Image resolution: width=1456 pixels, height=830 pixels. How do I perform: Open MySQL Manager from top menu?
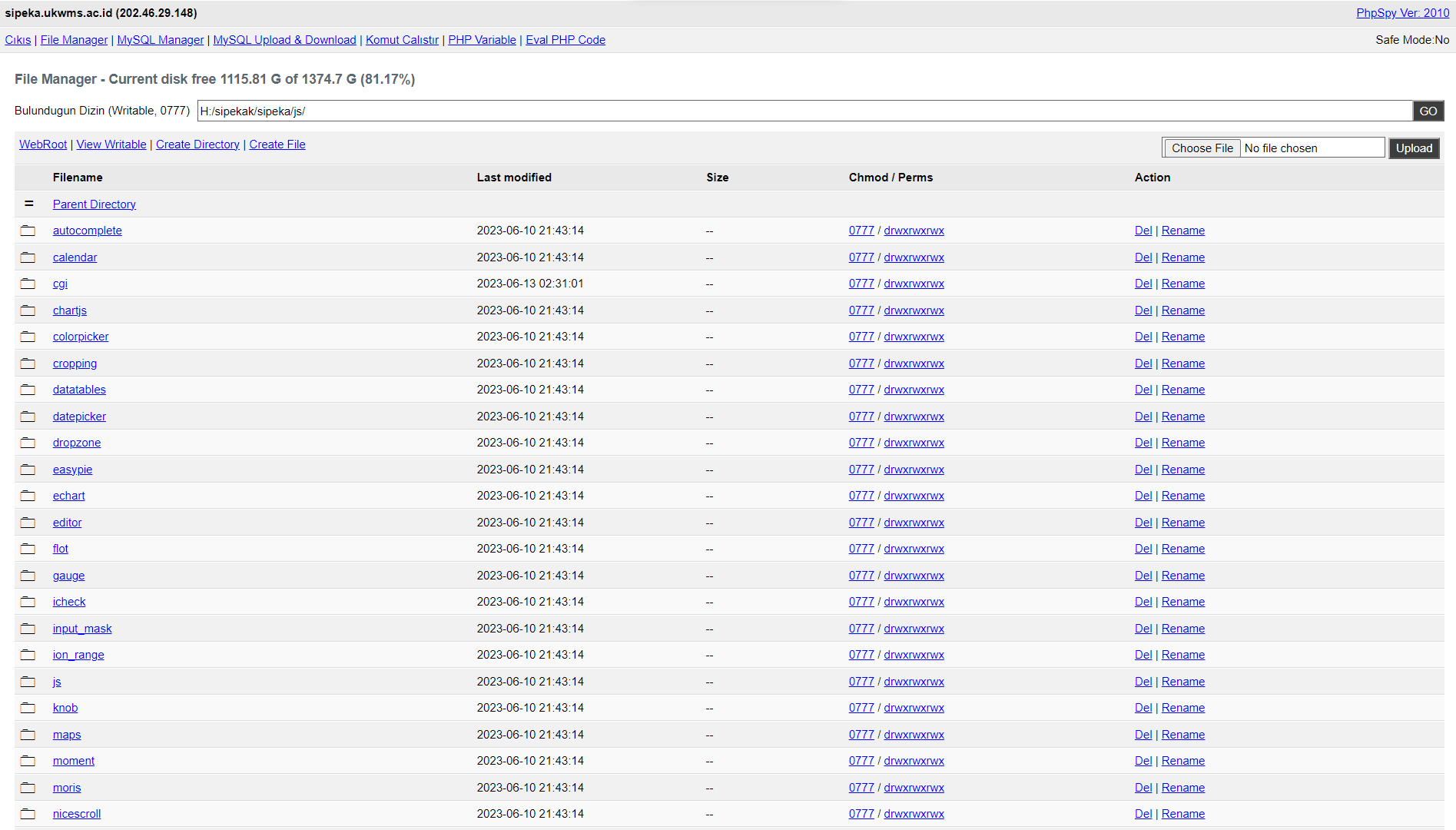click(161, 40)
